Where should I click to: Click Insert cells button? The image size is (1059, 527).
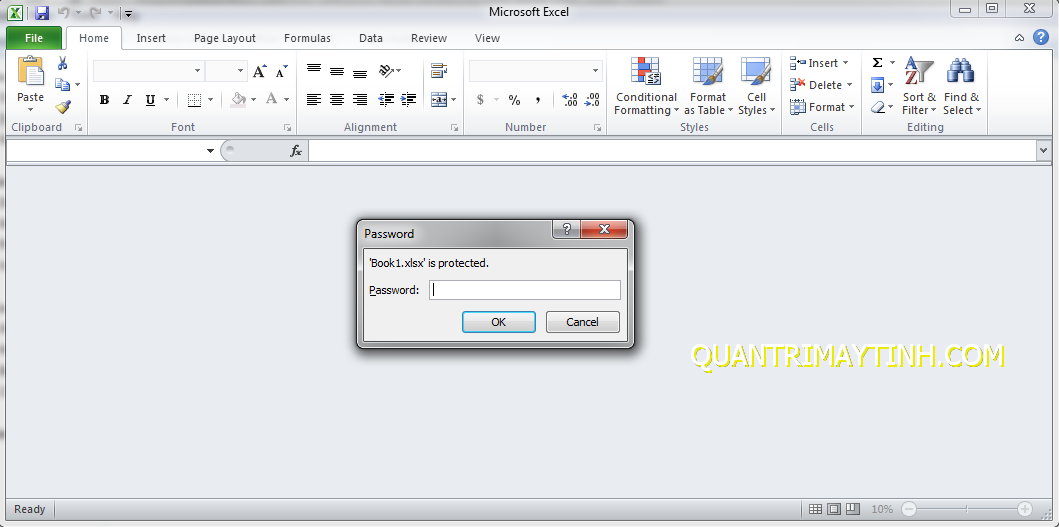tap(819, 63)
